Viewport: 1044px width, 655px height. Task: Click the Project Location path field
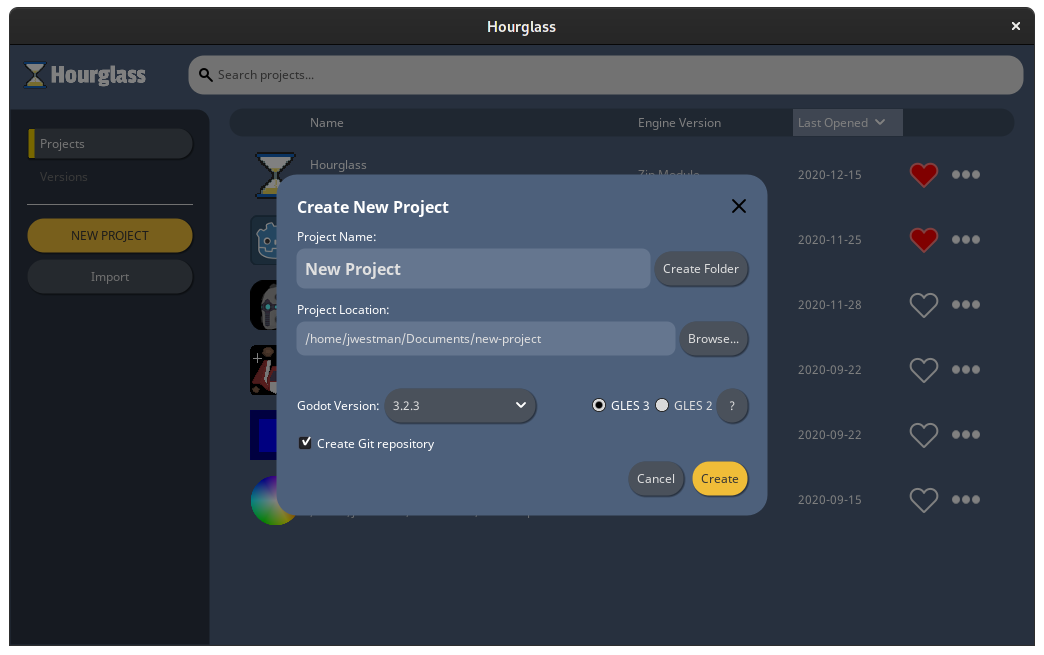[486, 339]
